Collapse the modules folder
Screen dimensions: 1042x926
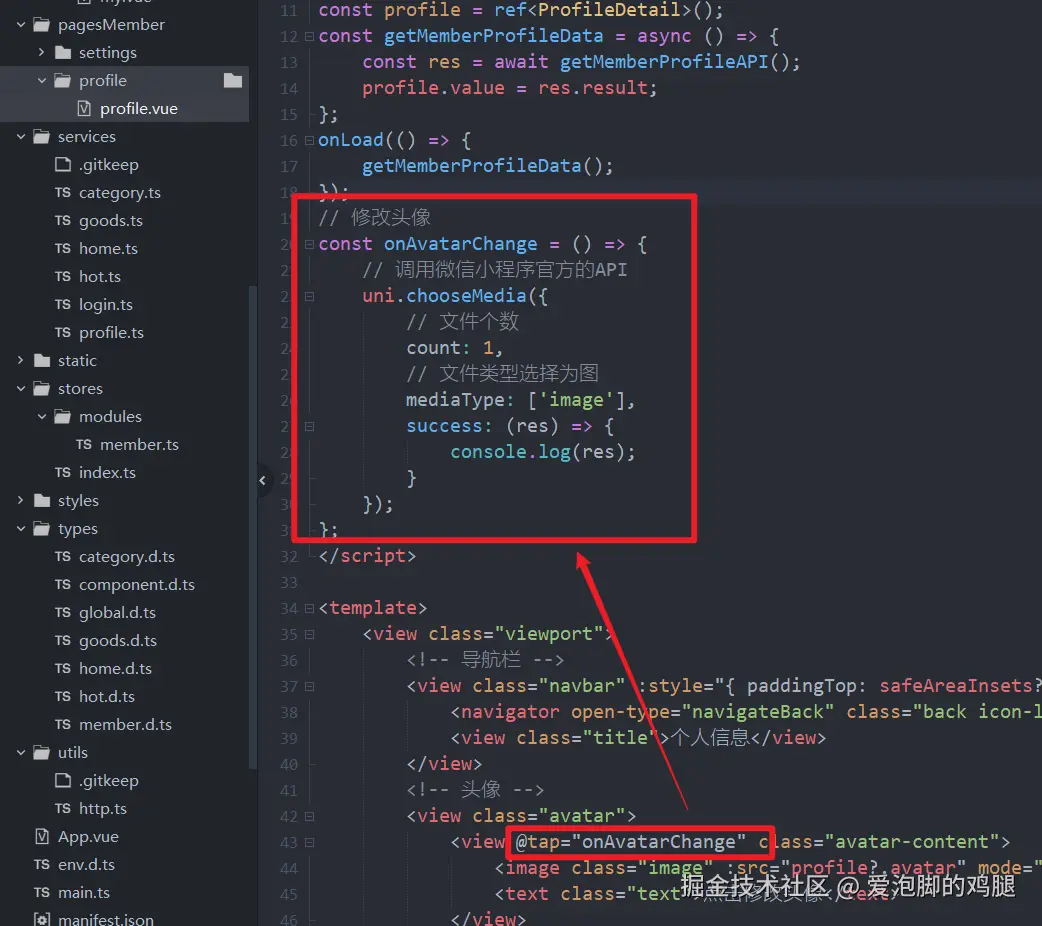[x=42, y=416]
